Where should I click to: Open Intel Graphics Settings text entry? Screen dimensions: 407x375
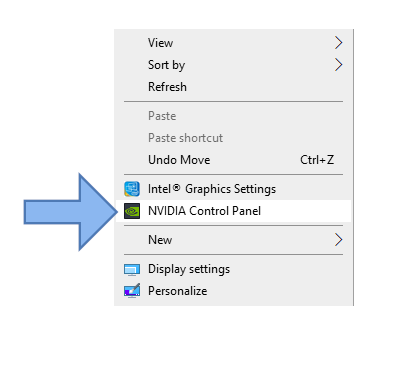pos(212,189)
